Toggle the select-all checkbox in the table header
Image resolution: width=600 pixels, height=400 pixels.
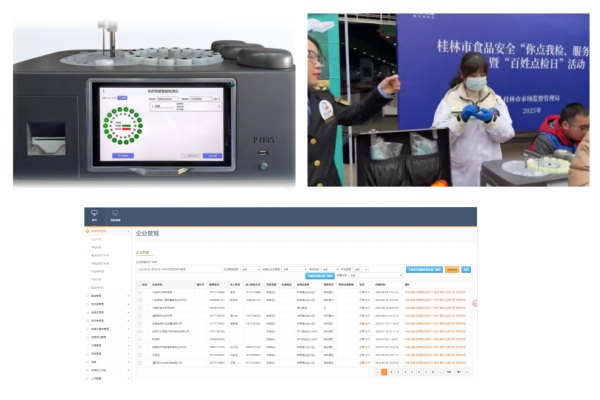click(141, 284)
